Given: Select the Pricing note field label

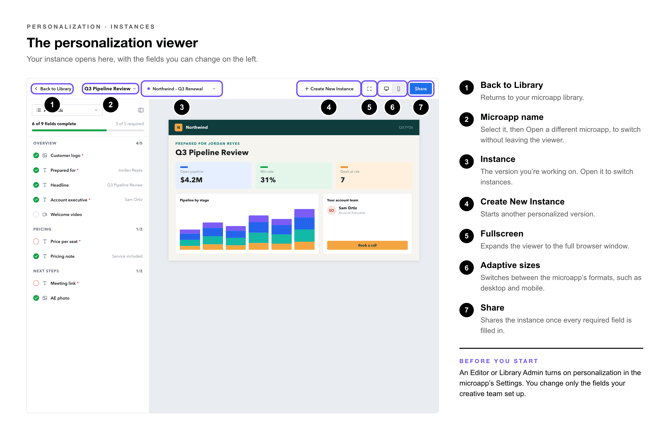Looking at the screenshot, I should (x=62, y=256).
